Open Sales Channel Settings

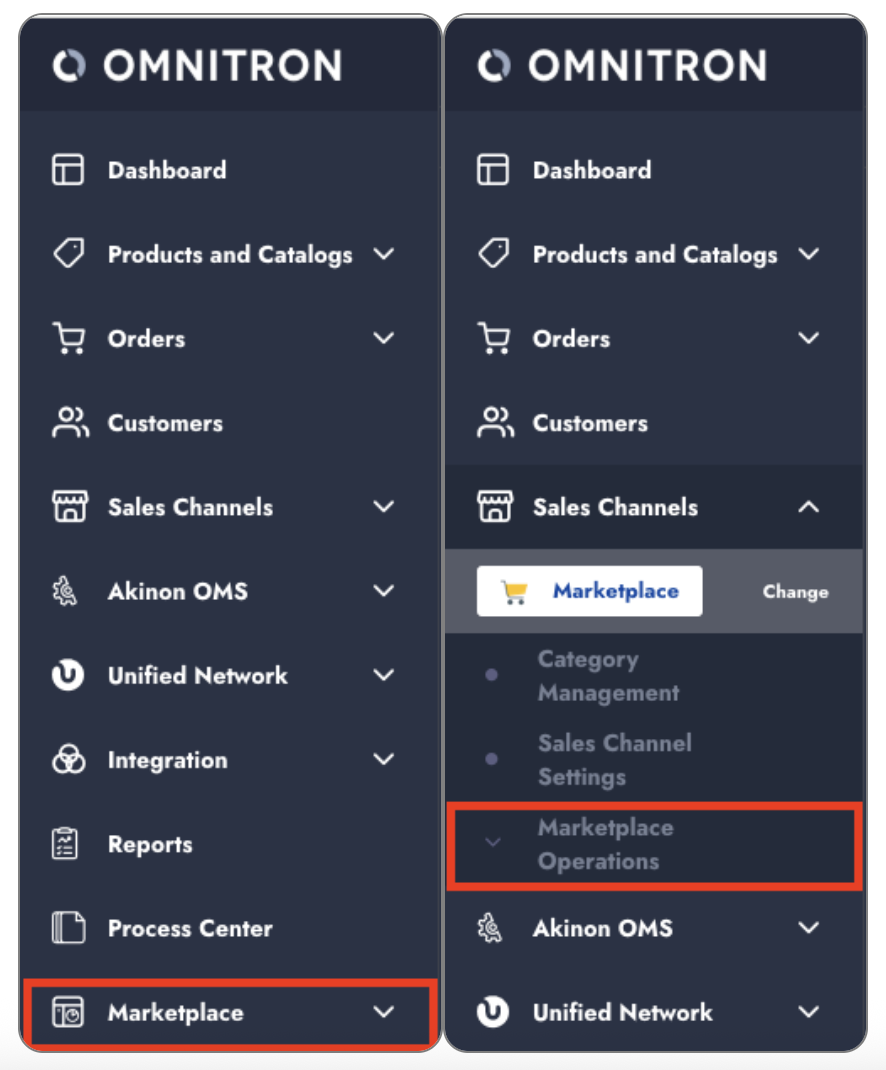[614, 760]
